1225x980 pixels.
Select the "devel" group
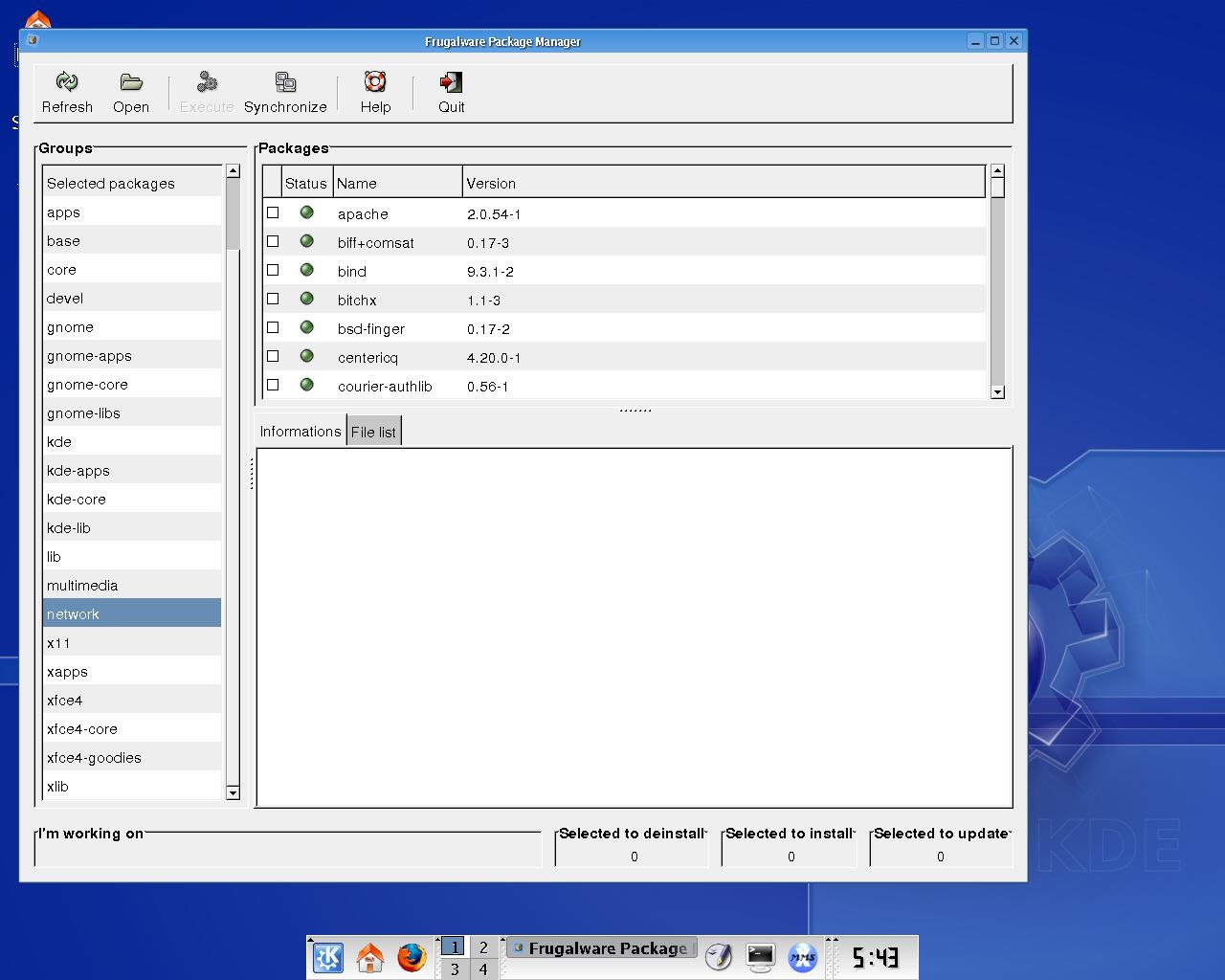(x=132, y=298)
